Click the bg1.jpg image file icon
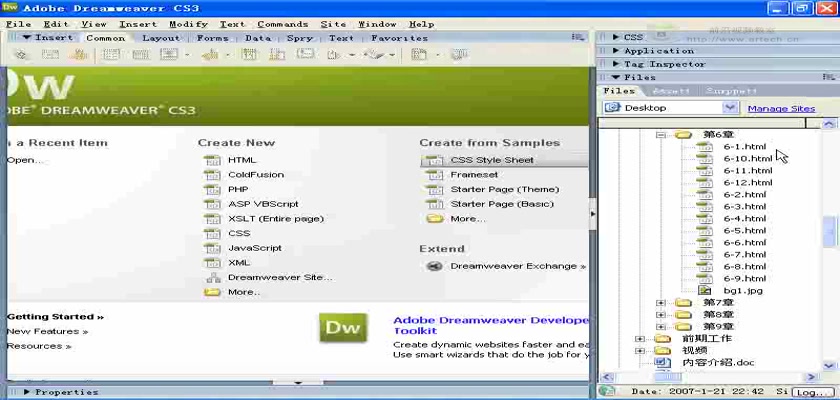 coord(705,291)
